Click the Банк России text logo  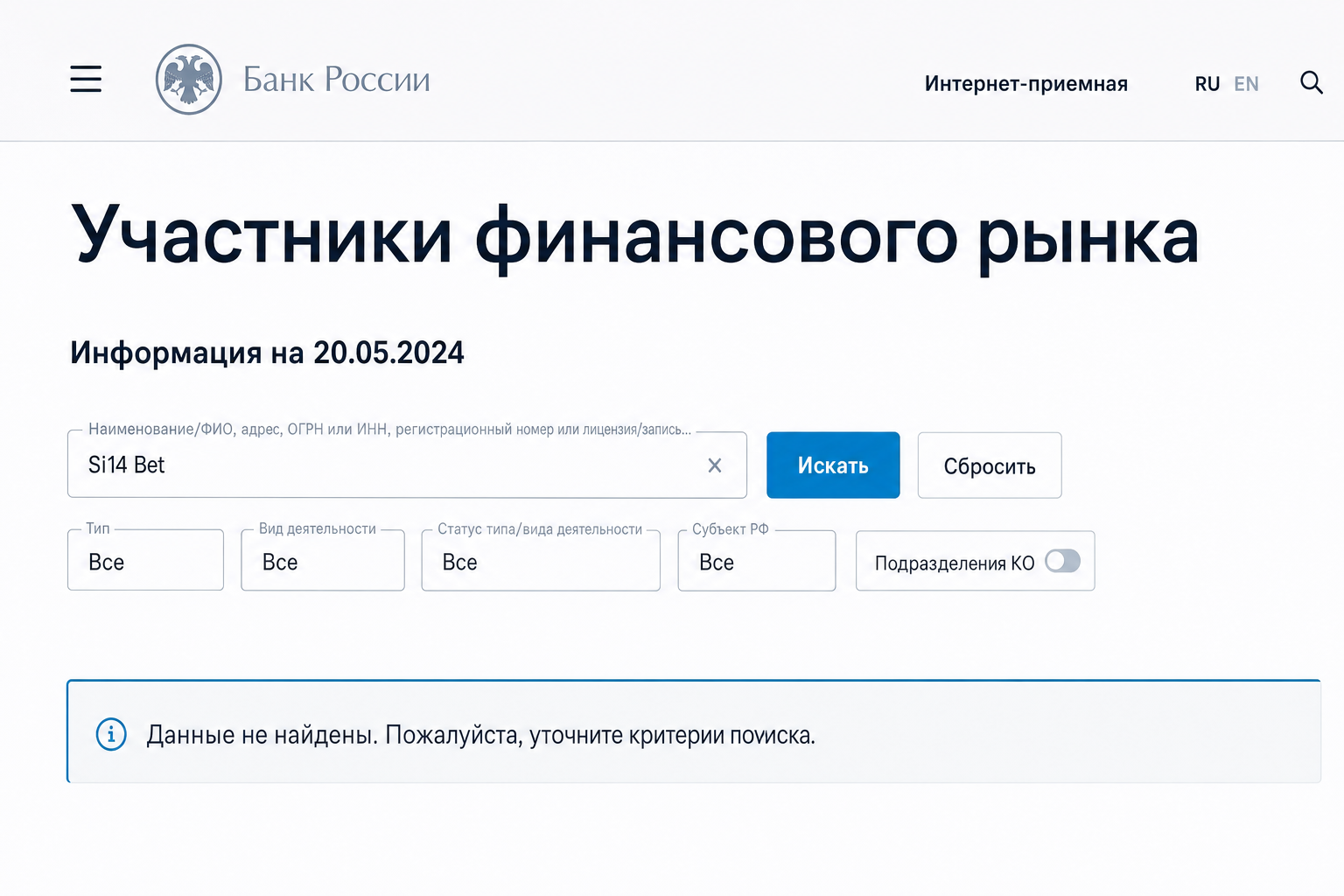(337, 80)
